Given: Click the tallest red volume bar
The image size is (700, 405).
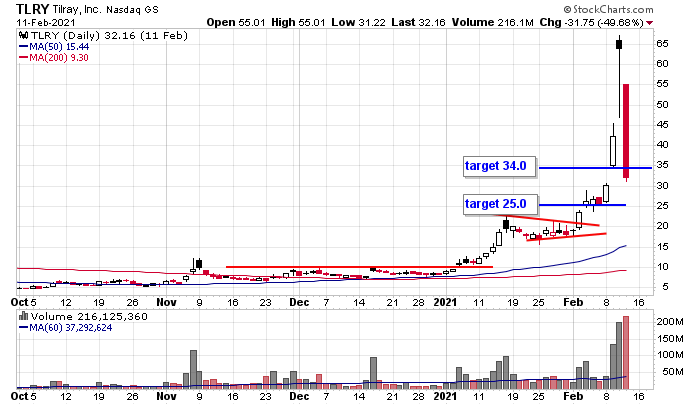Looking at the screenshot, I should pos(626,352).
